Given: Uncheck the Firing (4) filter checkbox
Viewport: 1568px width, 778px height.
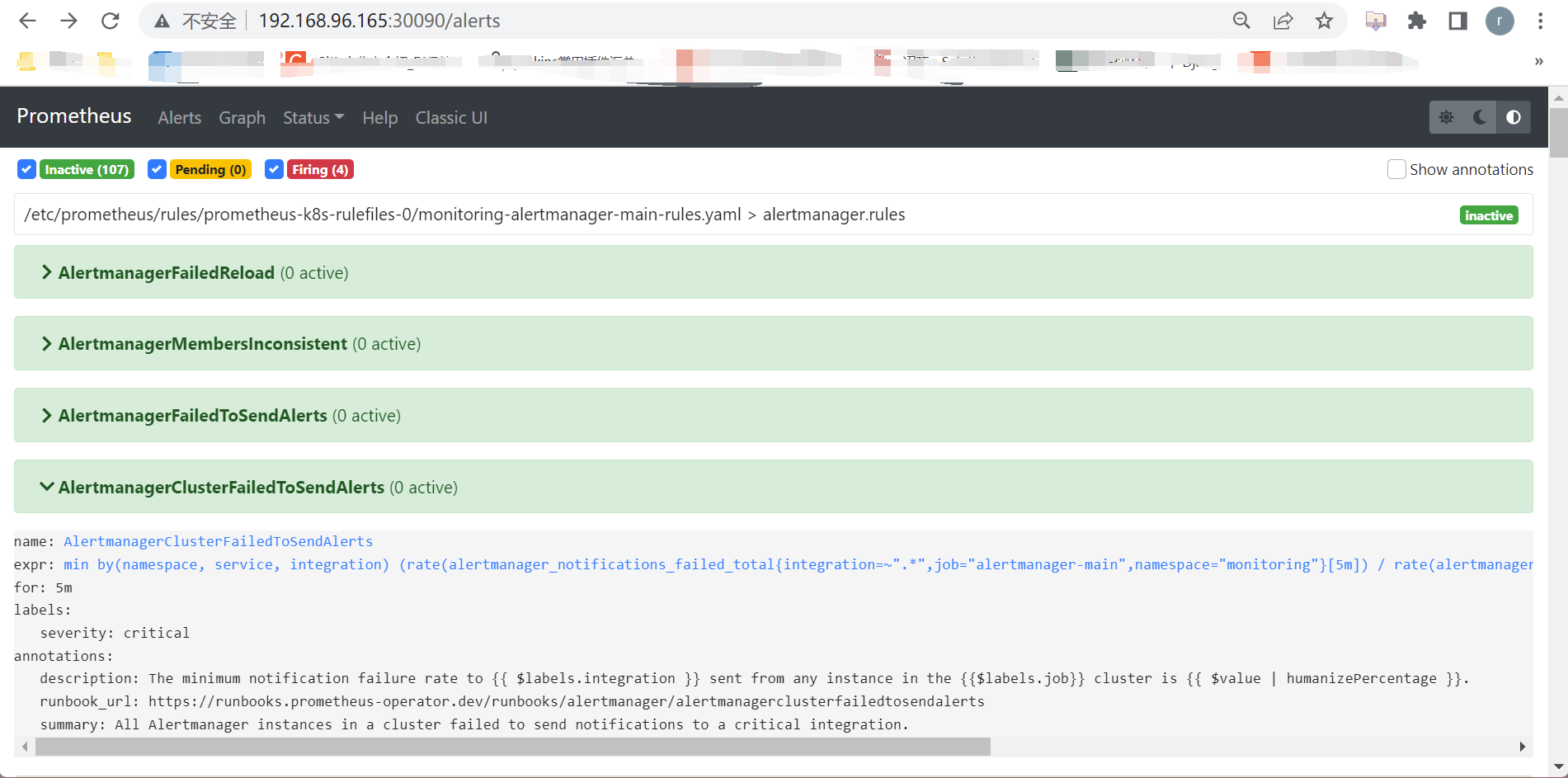Looking at the screenshot, I should (x=274, y=169).
